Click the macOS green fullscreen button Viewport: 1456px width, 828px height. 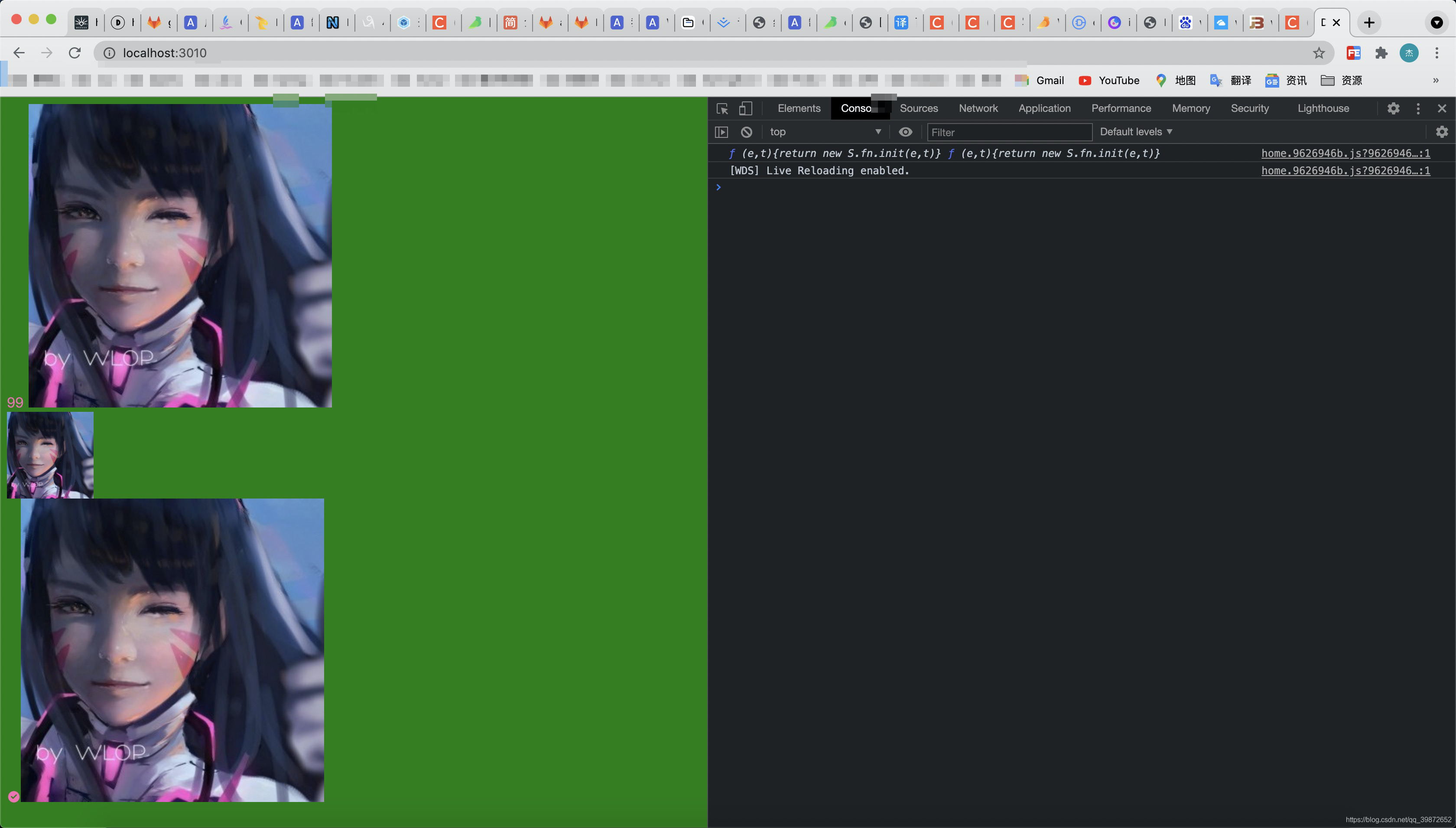[x=51, y=20]
